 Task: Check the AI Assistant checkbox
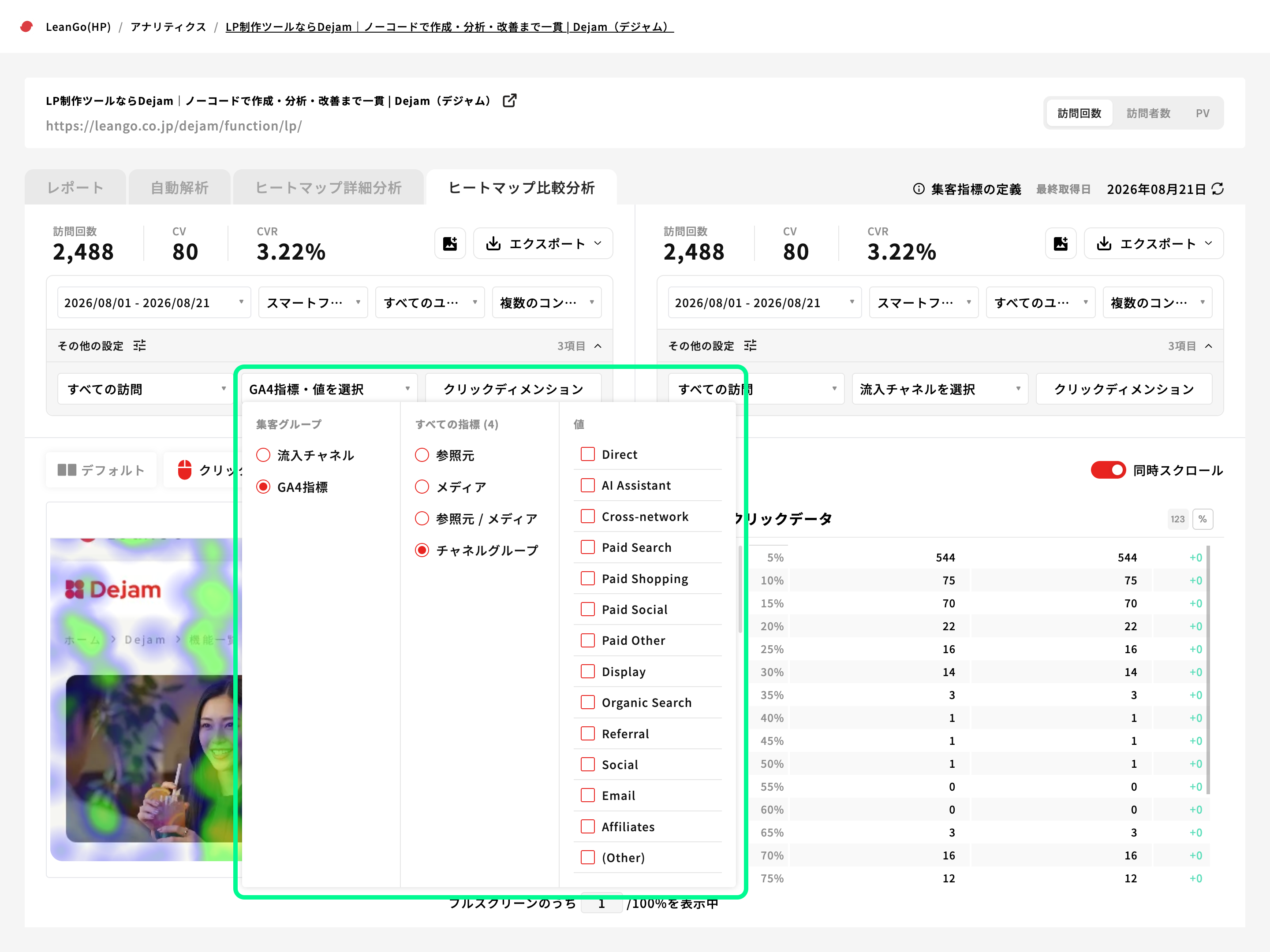587,485
